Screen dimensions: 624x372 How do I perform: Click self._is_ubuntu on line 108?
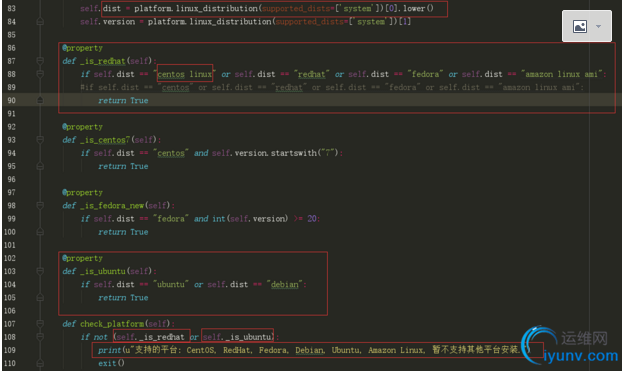(x=237, y=337)
